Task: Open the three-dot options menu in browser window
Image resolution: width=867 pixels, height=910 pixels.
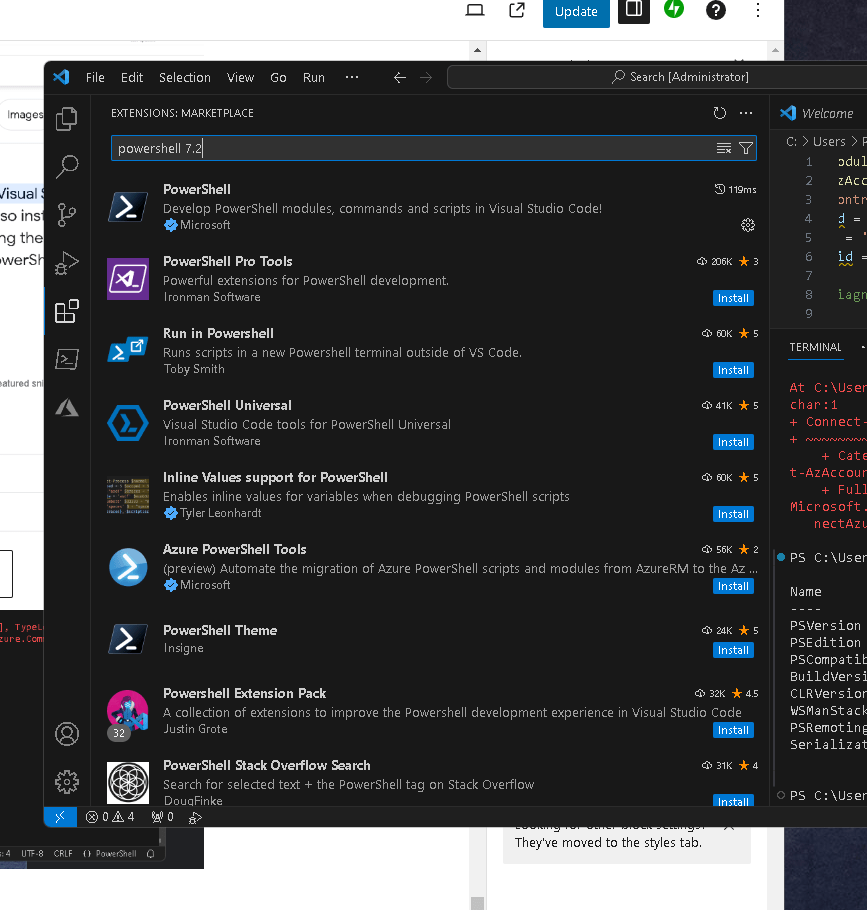Action: (757, 10)
